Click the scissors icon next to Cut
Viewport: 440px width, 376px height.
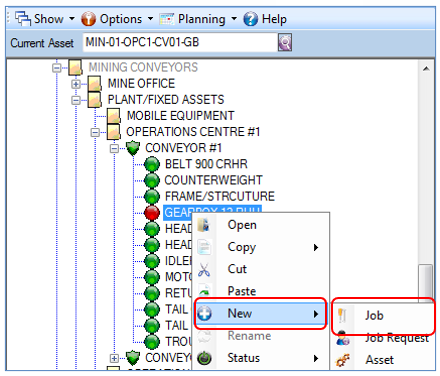point(204,269)
